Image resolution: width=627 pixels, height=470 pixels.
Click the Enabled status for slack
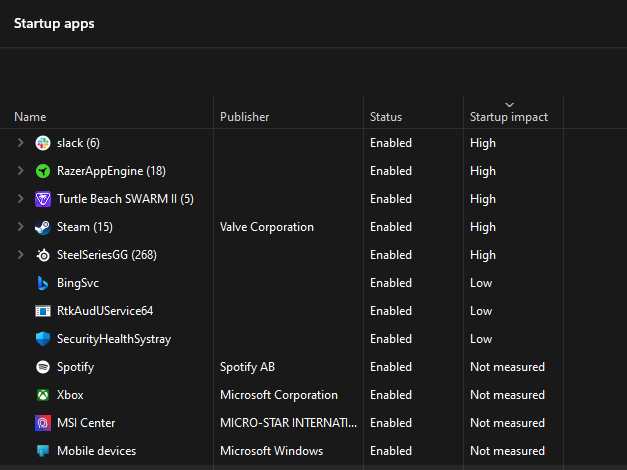(391, 143)
